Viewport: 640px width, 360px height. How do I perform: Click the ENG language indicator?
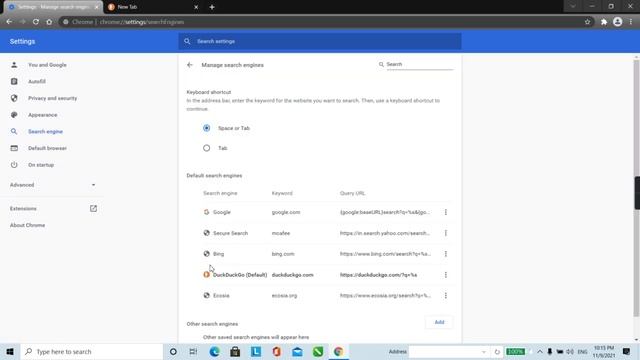[582, 352]
